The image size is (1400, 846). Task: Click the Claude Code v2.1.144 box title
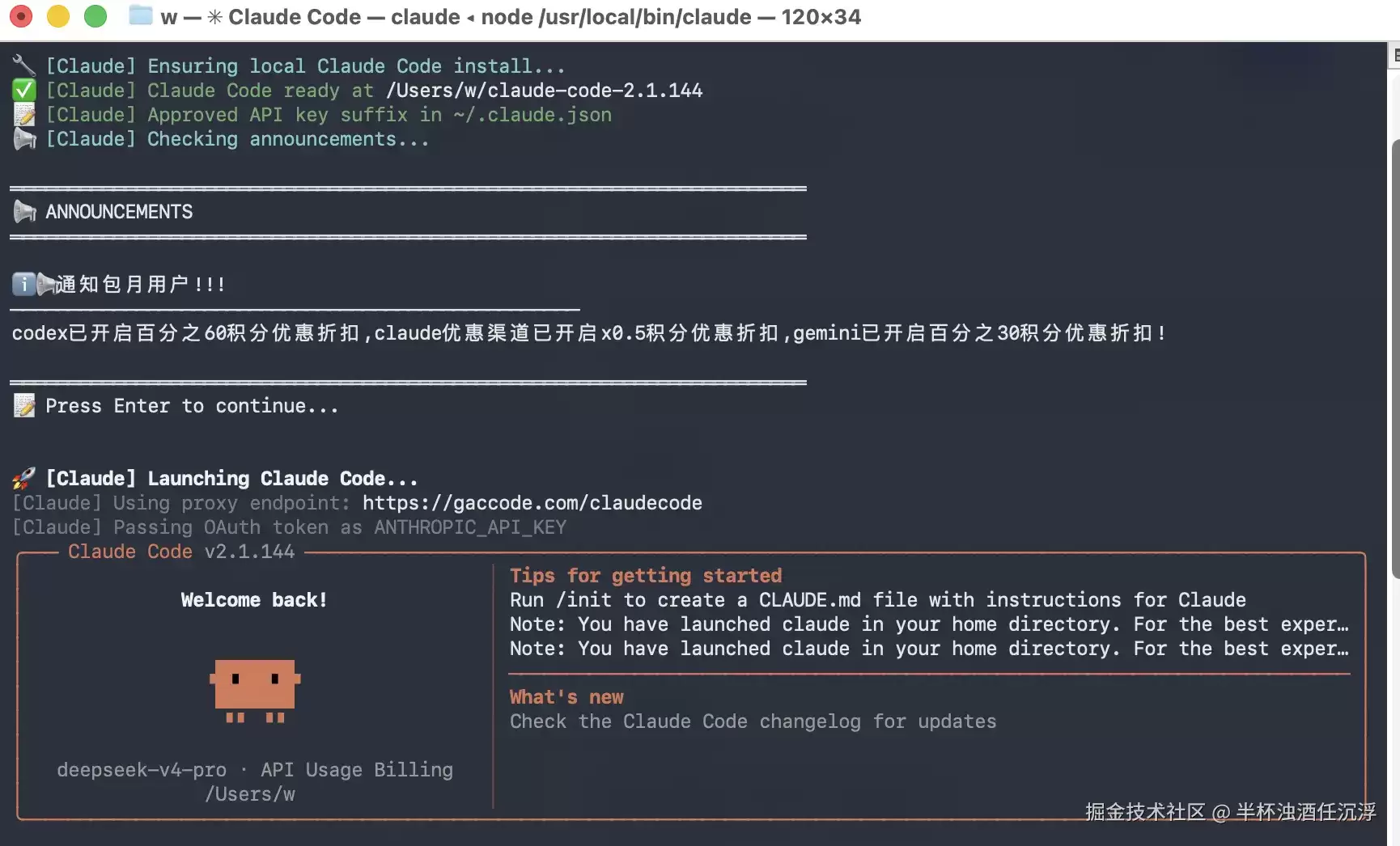(181, 552)
